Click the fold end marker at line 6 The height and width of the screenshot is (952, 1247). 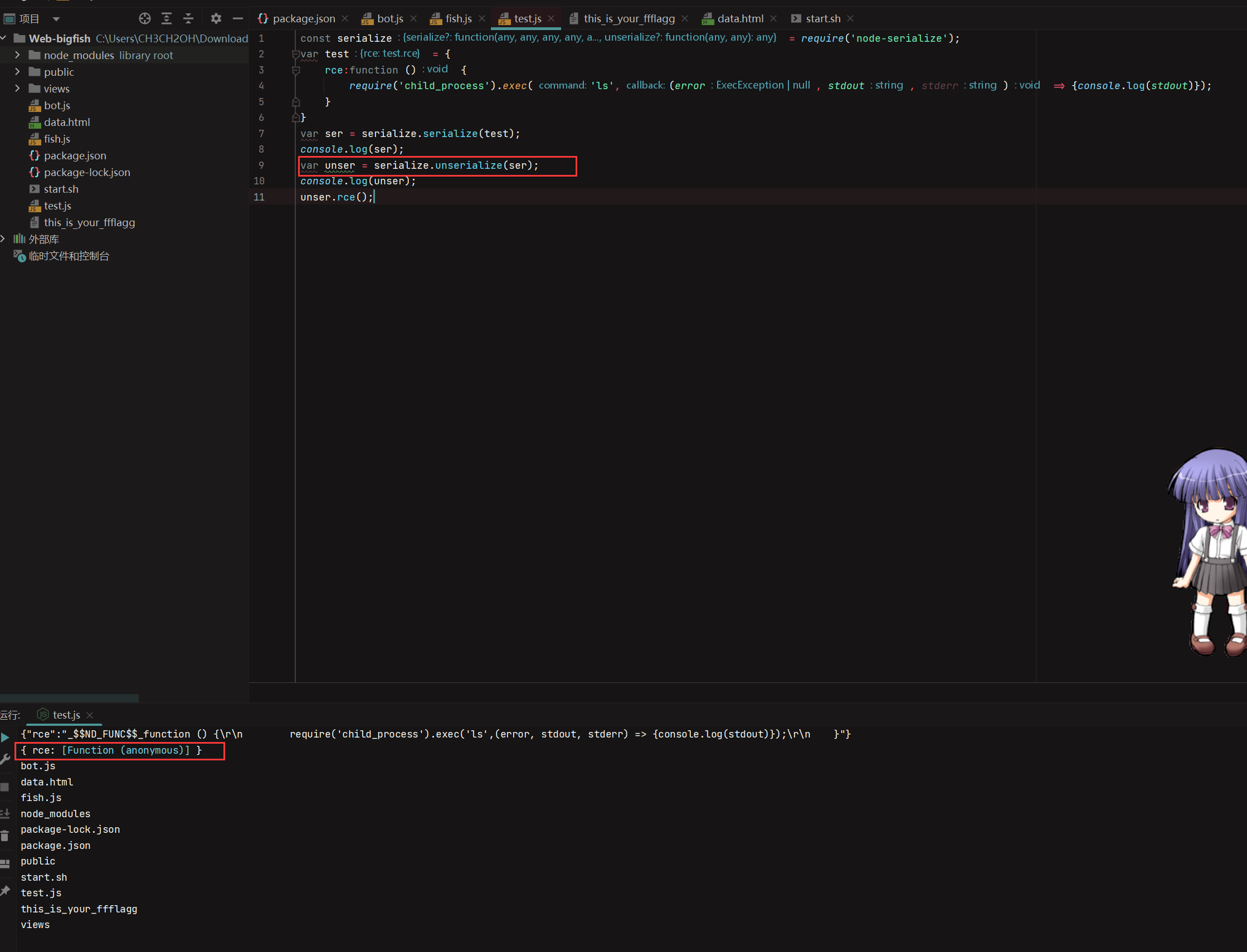295,118
